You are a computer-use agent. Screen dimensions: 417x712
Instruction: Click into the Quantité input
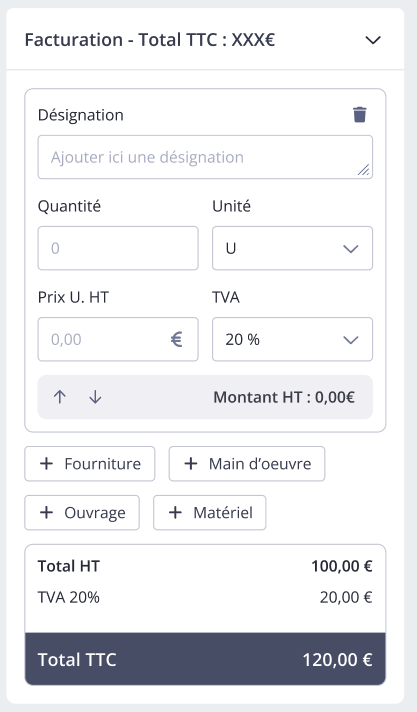click(x=118, y=248)
